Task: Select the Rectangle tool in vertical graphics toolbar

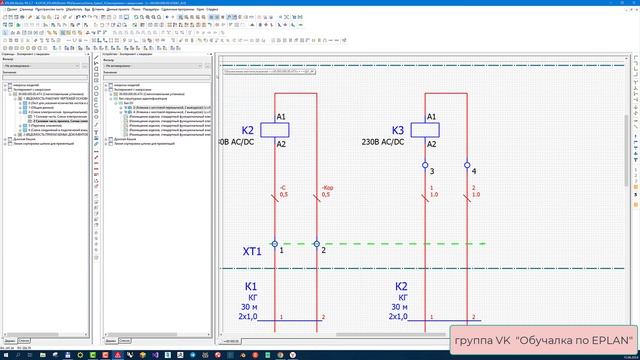Action: coord(96,75)
